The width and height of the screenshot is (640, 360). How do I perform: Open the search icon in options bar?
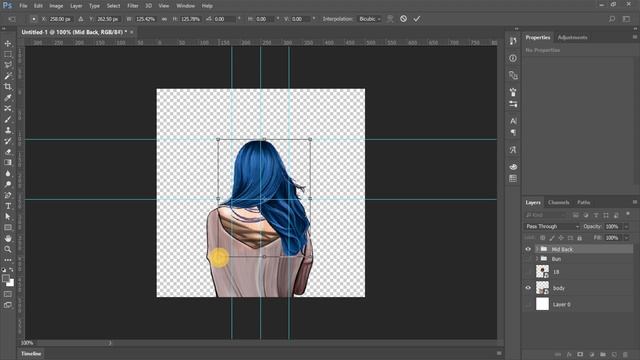pyautogui.click(x=612, y=19)
